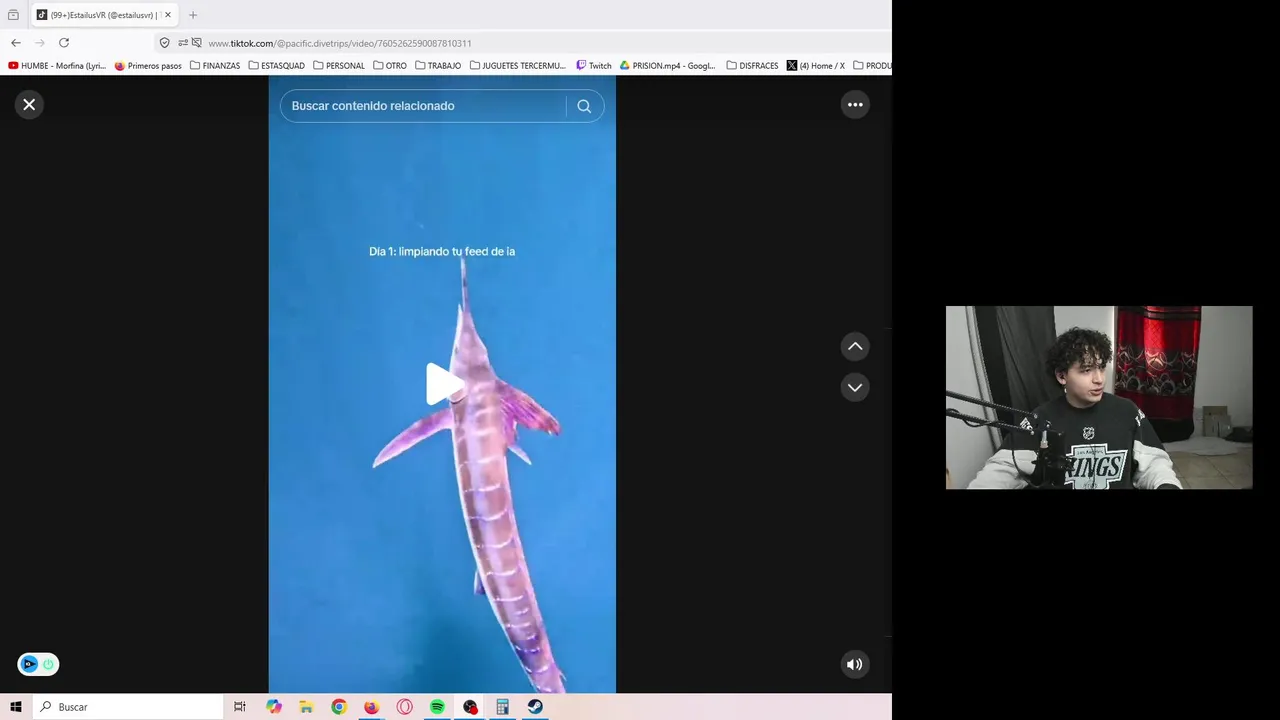Open Google Chrome from the taskbar
This screenshot has height=720, width=1280.
click(339, 707)
